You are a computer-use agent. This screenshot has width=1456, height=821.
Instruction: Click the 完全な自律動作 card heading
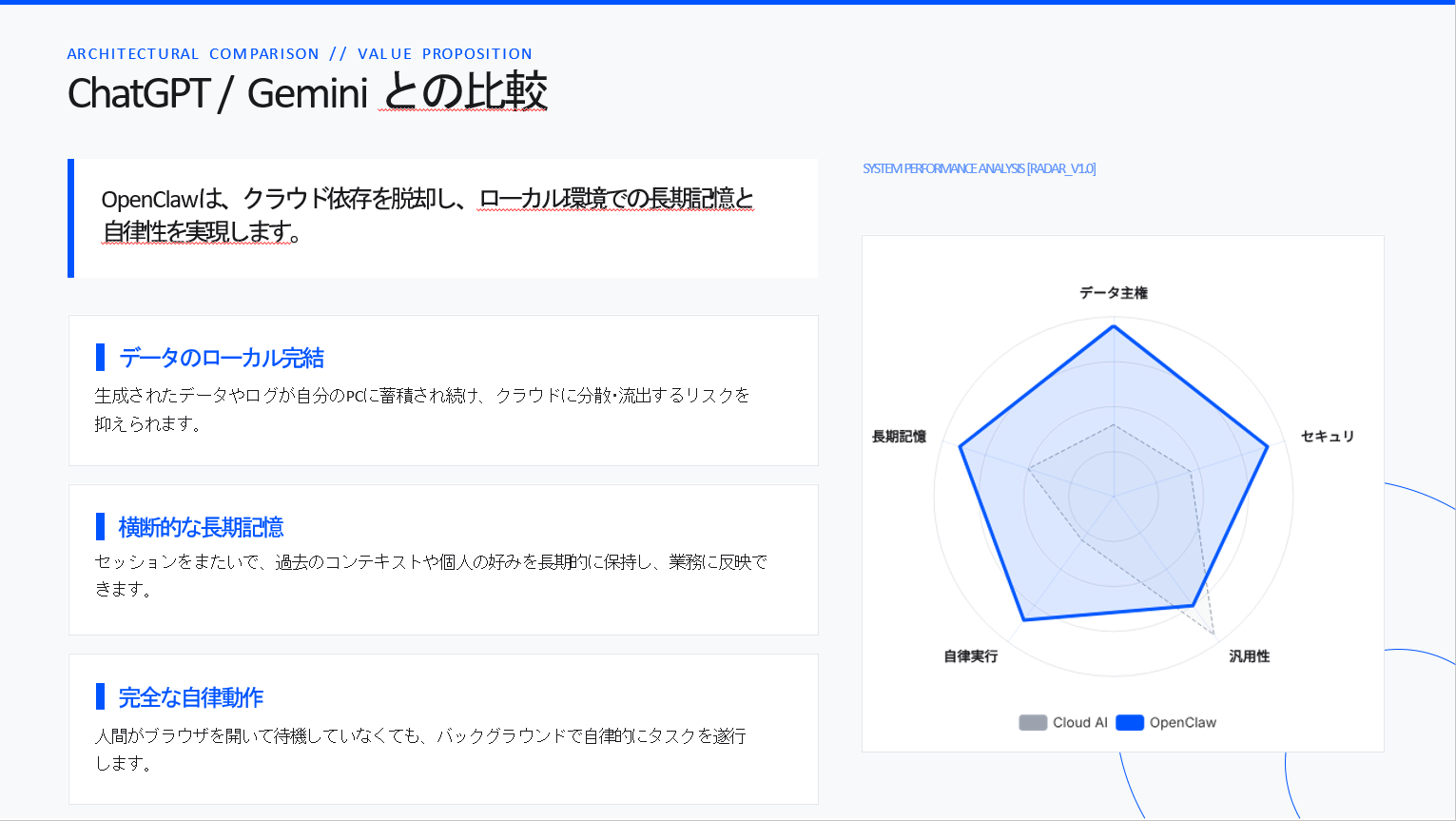(190, 697)
